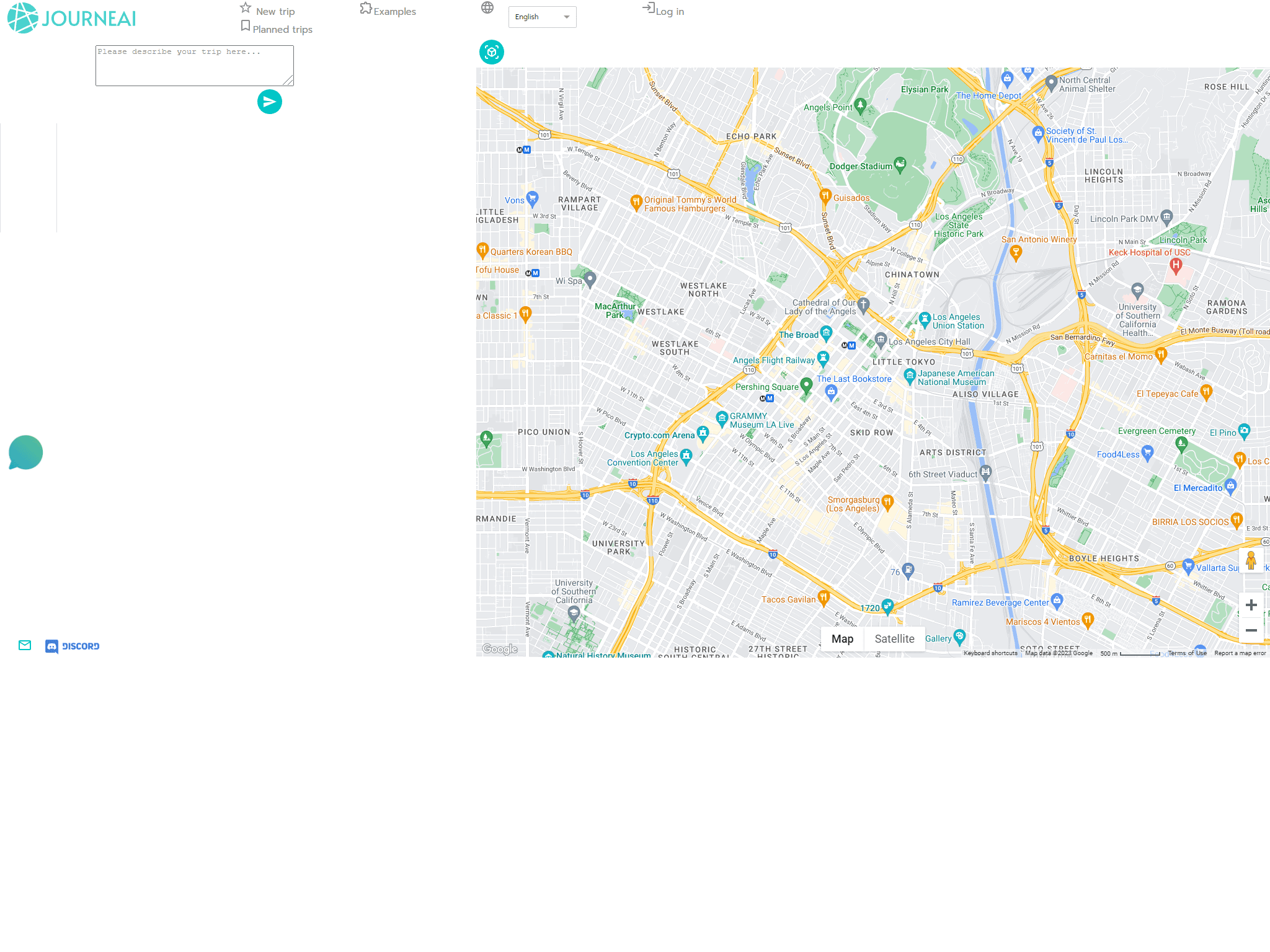The image size is (1270, 952).
Task: Click The Broad museum marker
Action: pos(826,333)
